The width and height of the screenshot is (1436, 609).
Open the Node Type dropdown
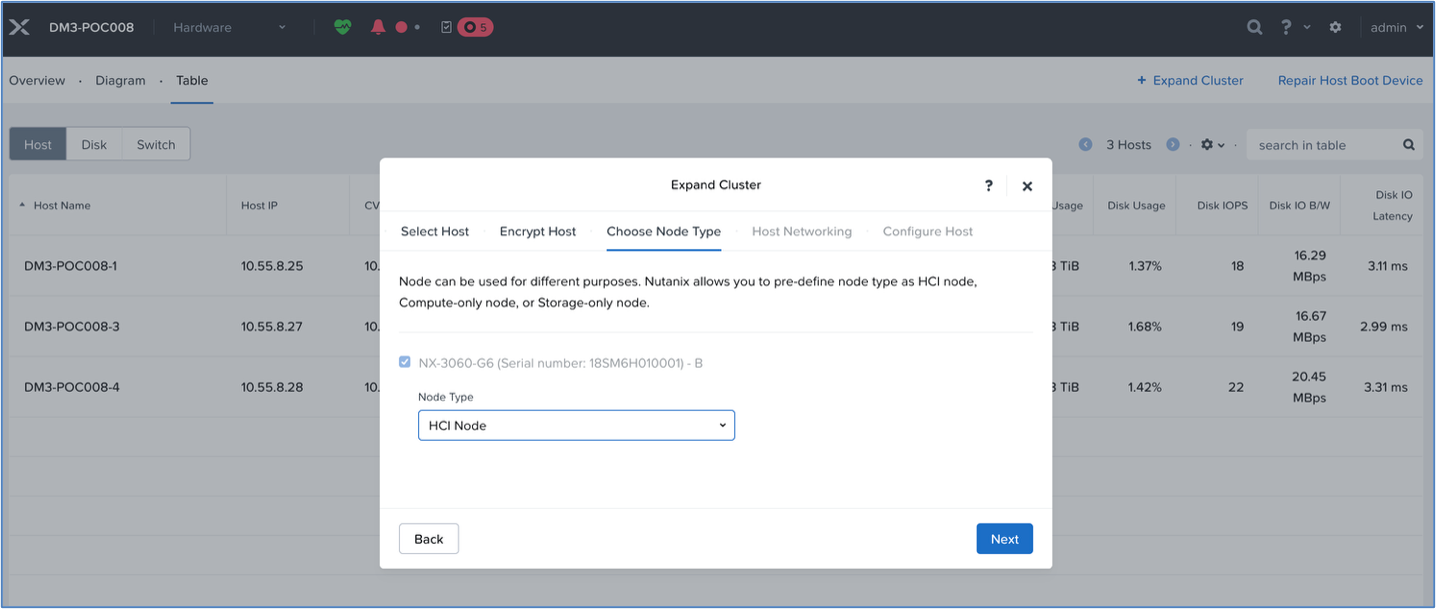[x=576, y=425]
